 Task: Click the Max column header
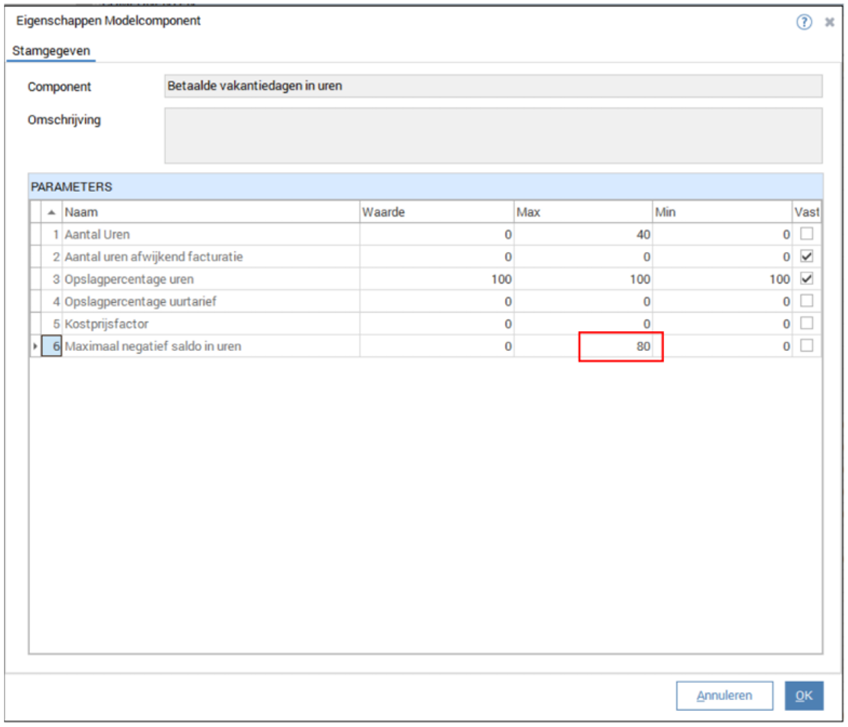(582, 212)
